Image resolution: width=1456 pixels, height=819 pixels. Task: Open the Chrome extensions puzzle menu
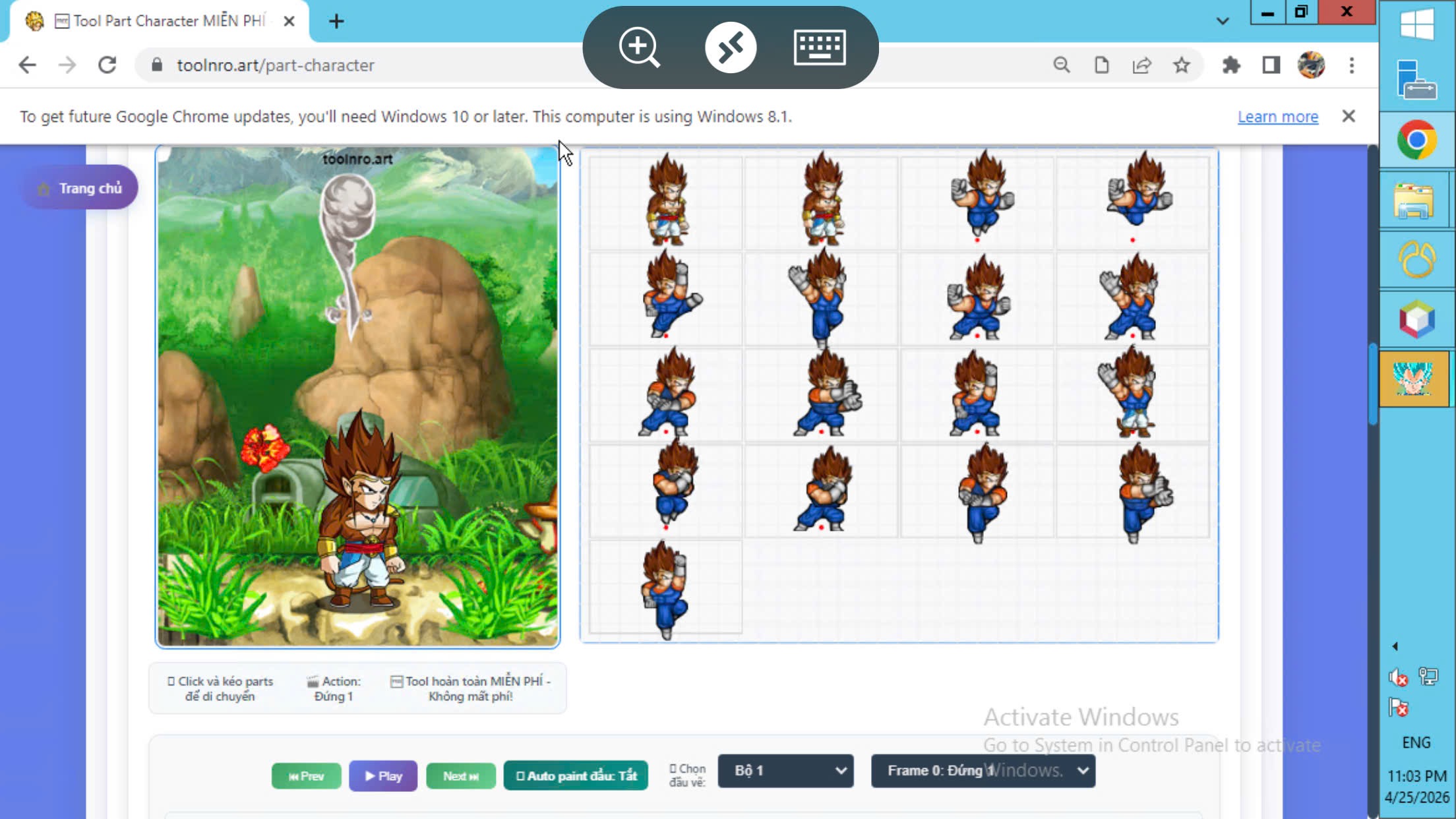(1231, 65)
